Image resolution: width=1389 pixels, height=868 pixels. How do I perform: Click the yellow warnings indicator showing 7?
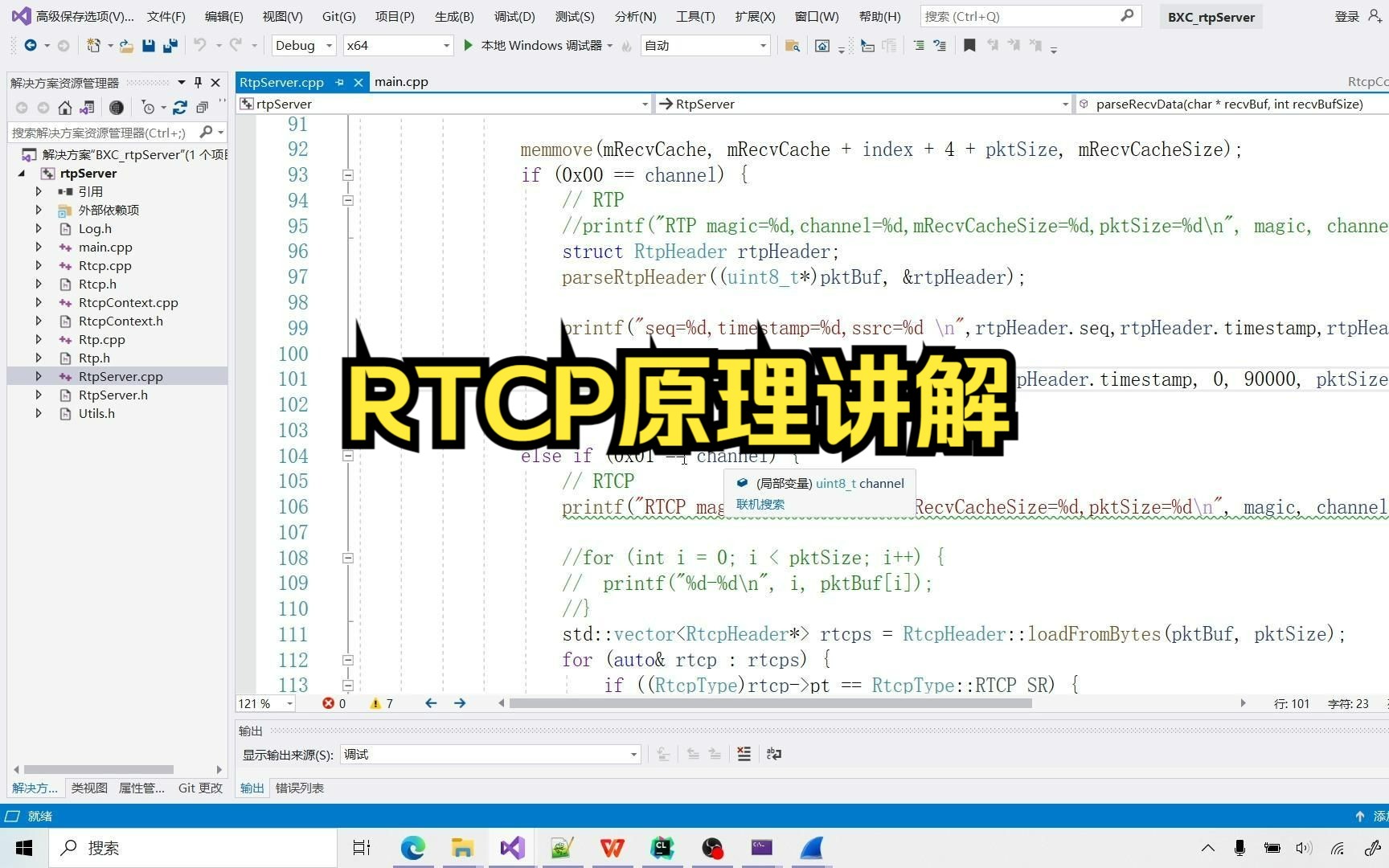(382, 703)
